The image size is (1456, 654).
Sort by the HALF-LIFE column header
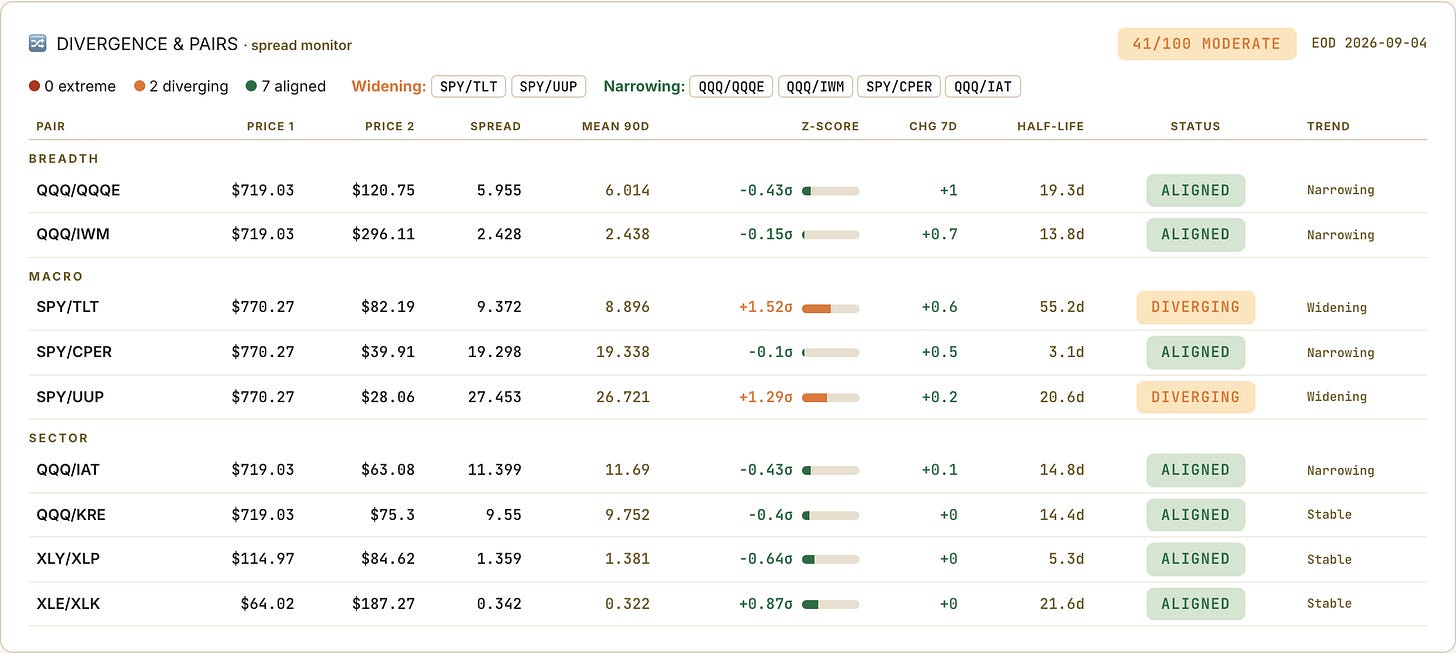1051,126
